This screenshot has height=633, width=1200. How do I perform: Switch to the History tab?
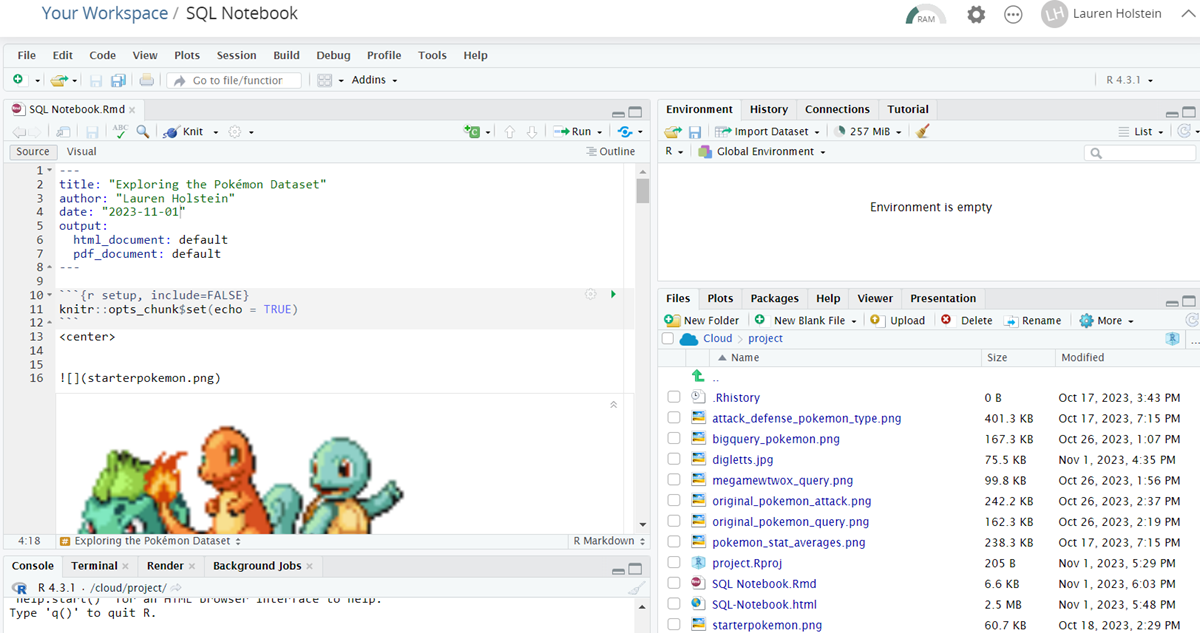[768, 109]
